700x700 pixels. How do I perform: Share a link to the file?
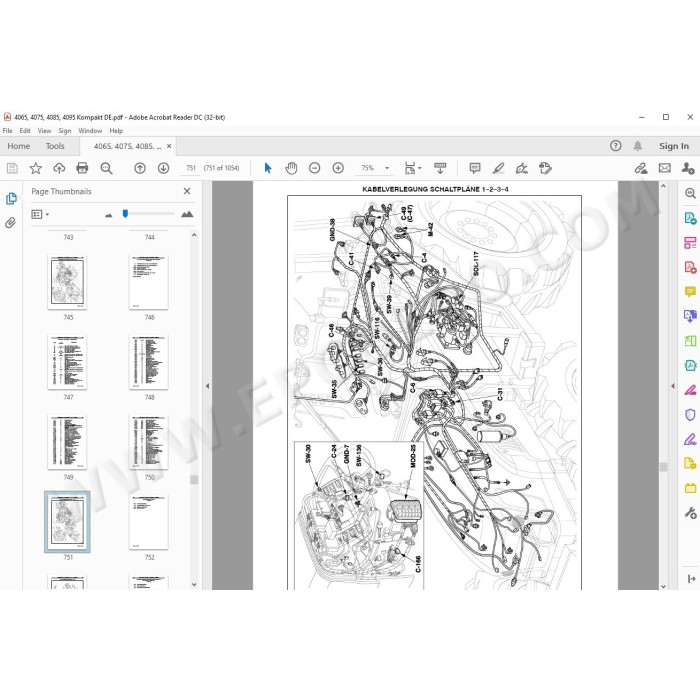click(x=641, y=168)
